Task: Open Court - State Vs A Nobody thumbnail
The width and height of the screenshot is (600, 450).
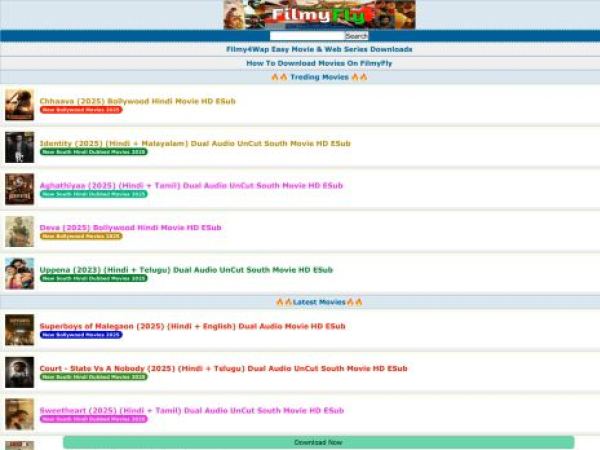Action: 20,372
